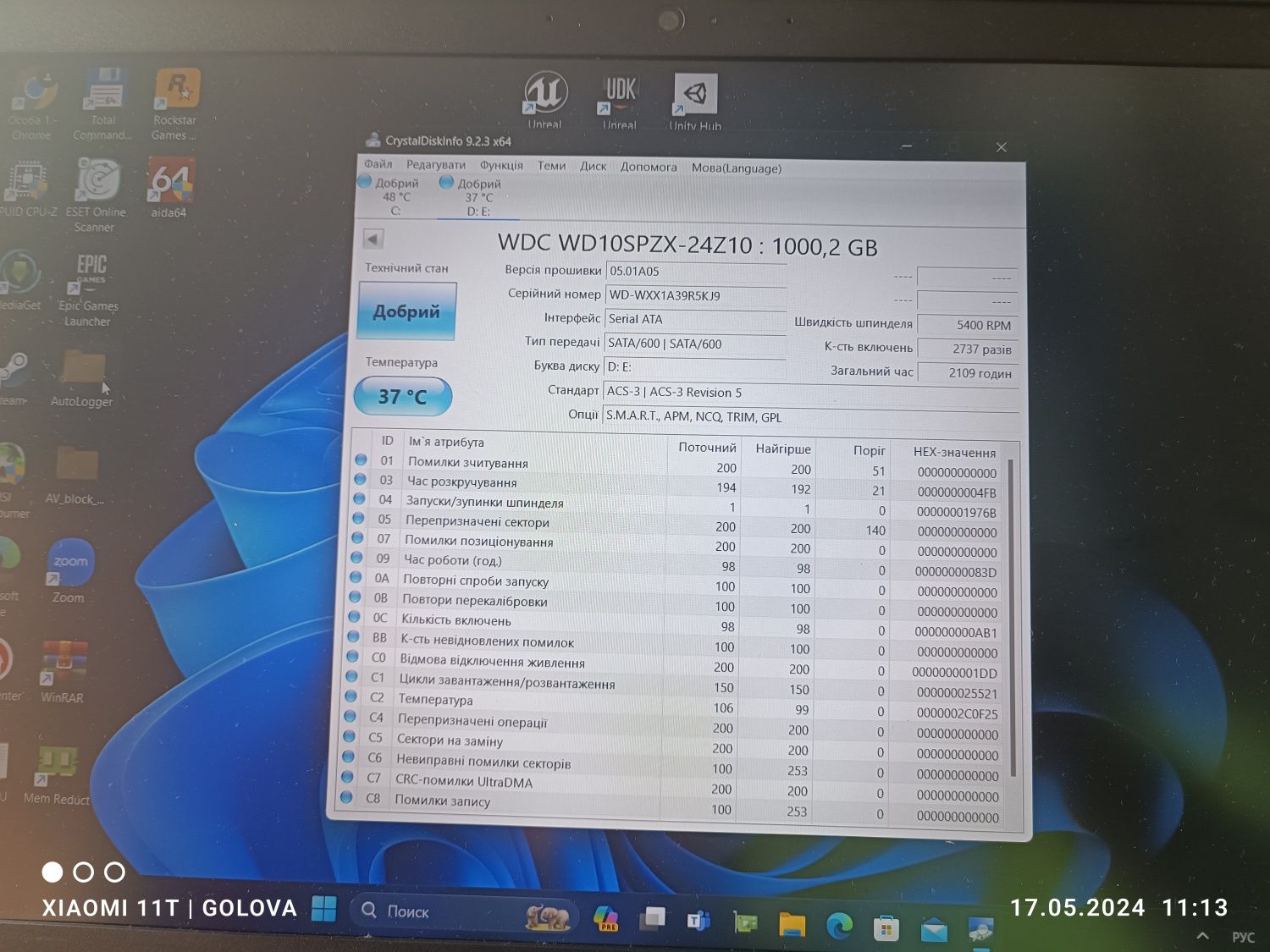Screen dimensions: 1270x952
Task: Open the Теми menu
Action: [551, 166]
